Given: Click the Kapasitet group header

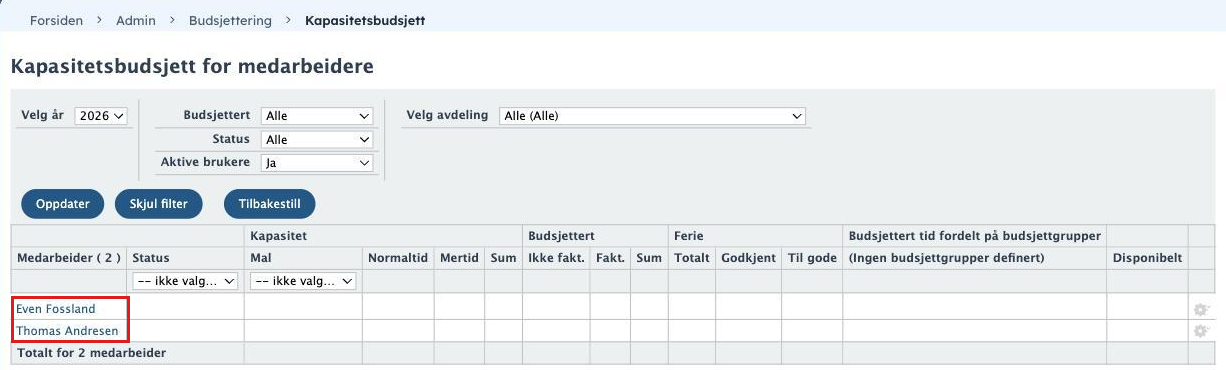Looking at the screenshot, I should (x=277, y=236).
